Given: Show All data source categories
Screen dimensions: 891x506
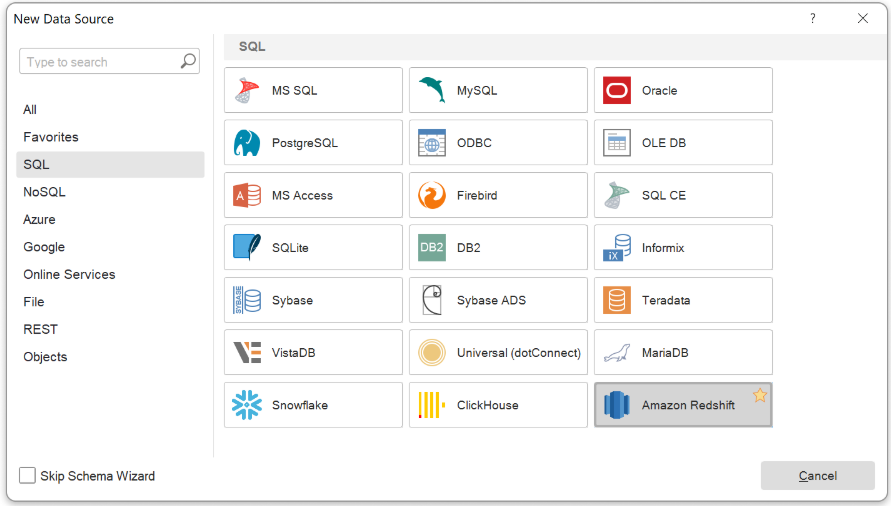Looking at the screenshot, I should 110,110.
